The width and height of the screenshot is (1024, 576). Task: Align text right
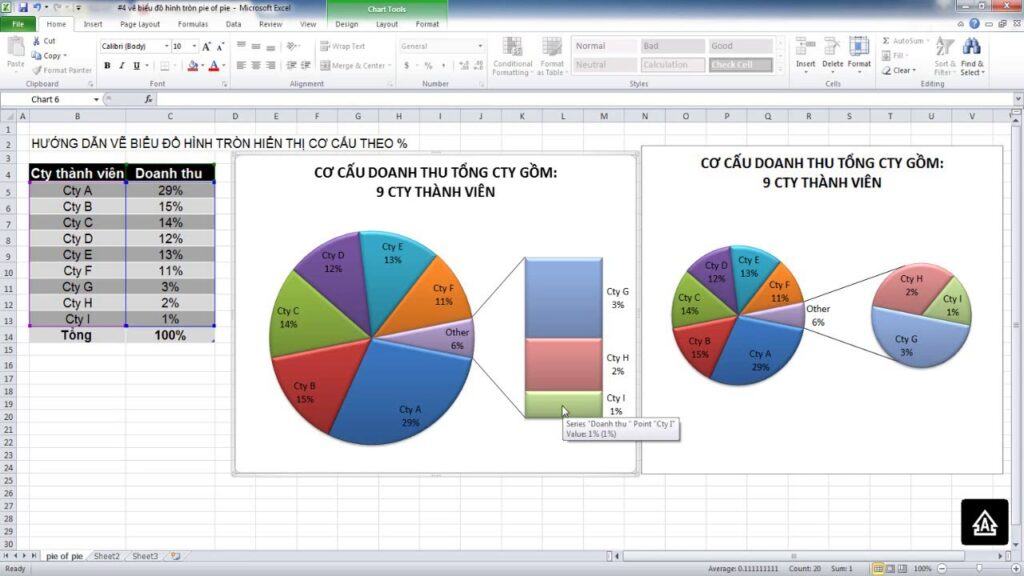(270, 65)
